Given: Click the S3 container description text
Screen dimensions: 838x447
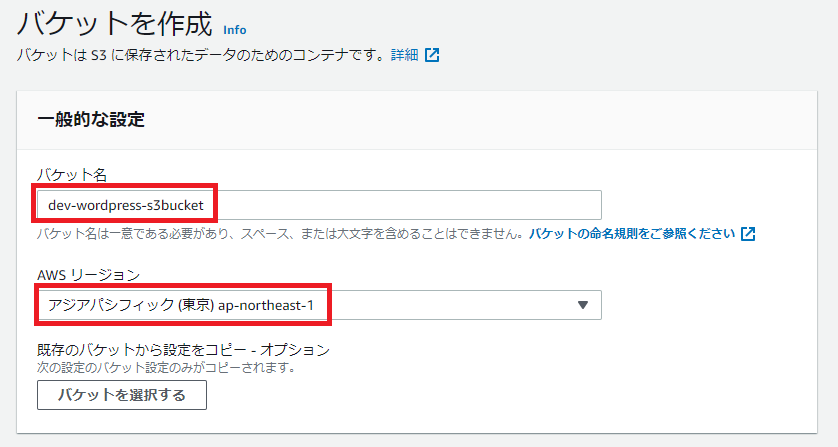Looking at the screenshot, I should click(x=200, y=55).
